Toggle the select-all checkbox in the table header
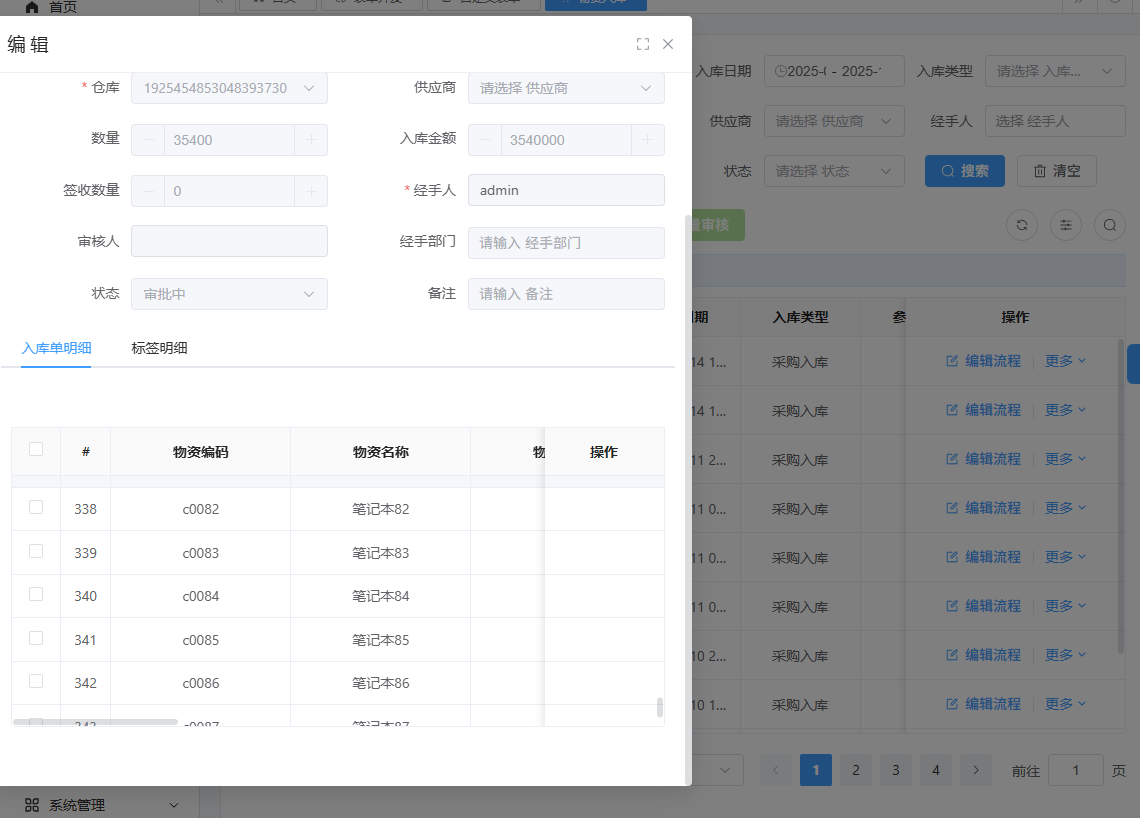 click(x=36, y=449)
